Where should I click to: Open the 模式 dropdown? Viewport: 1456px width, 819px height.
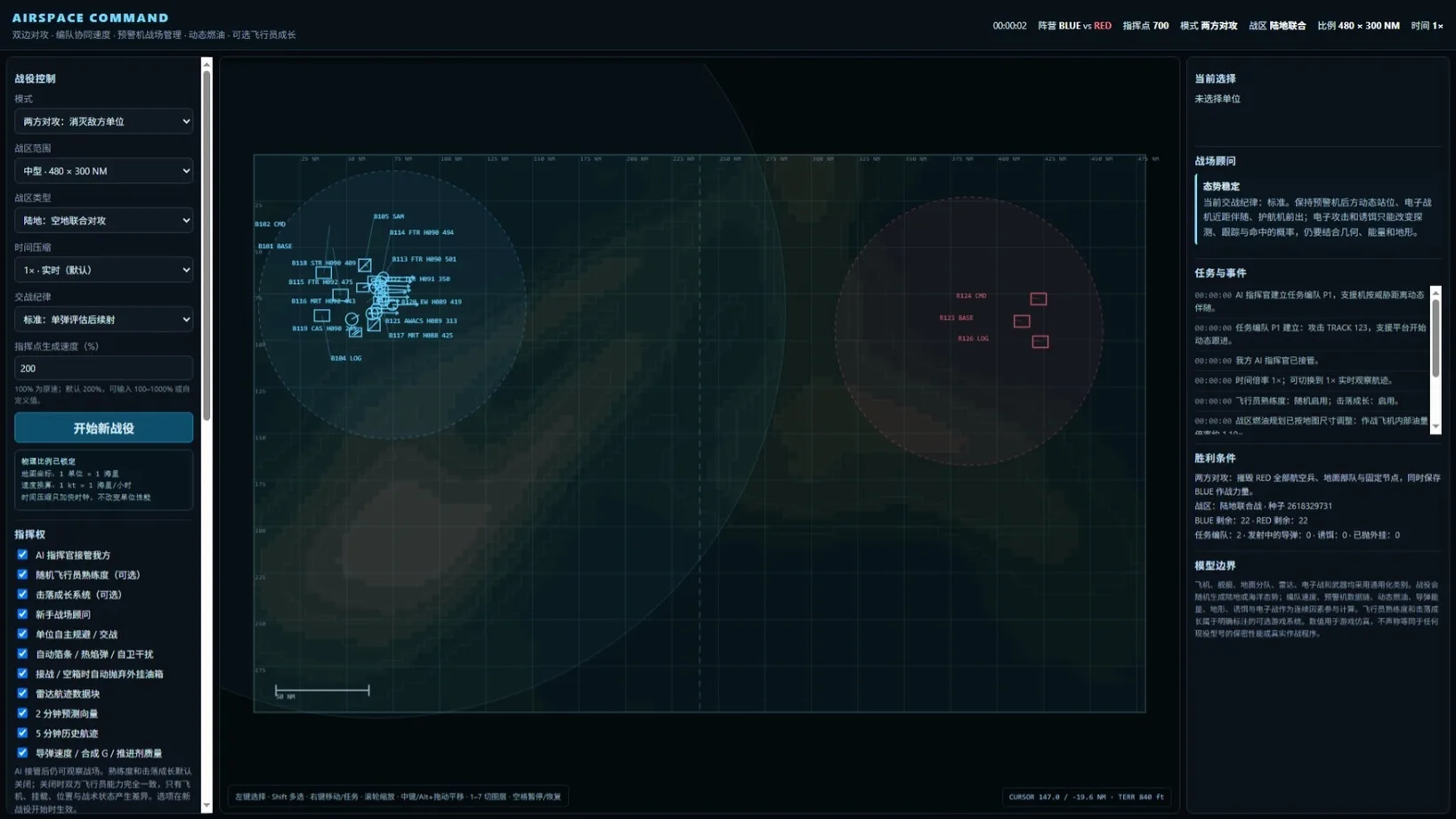point(103,121)
